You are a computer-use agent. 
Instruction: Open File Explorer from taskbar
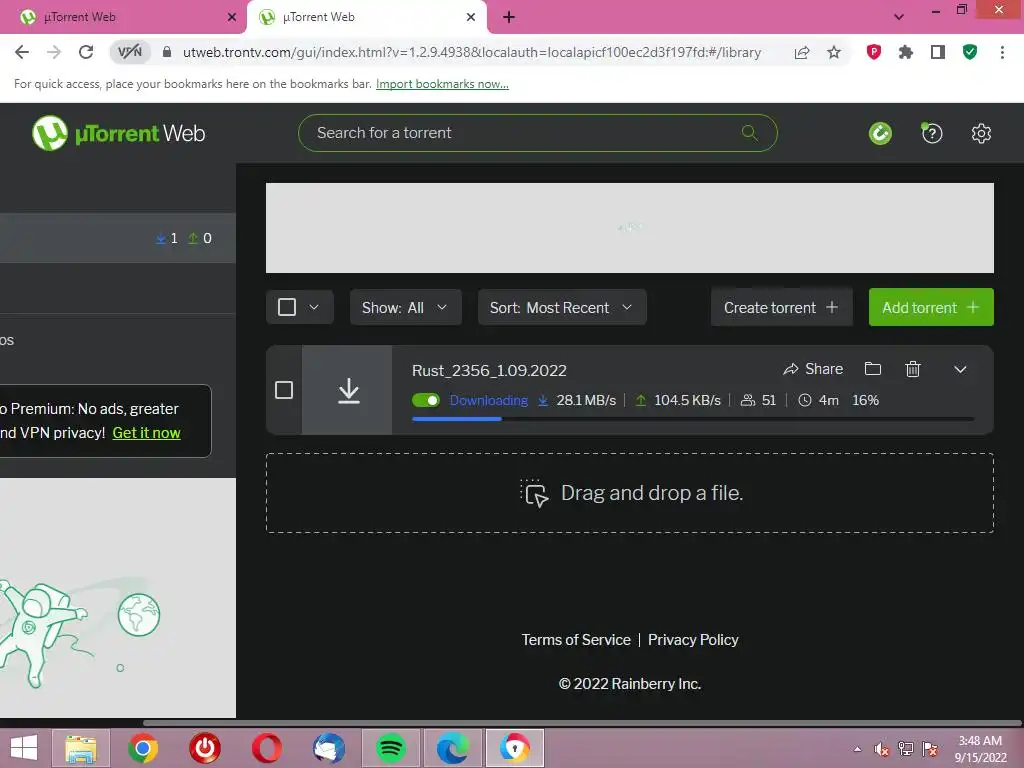tap(80, 748)
